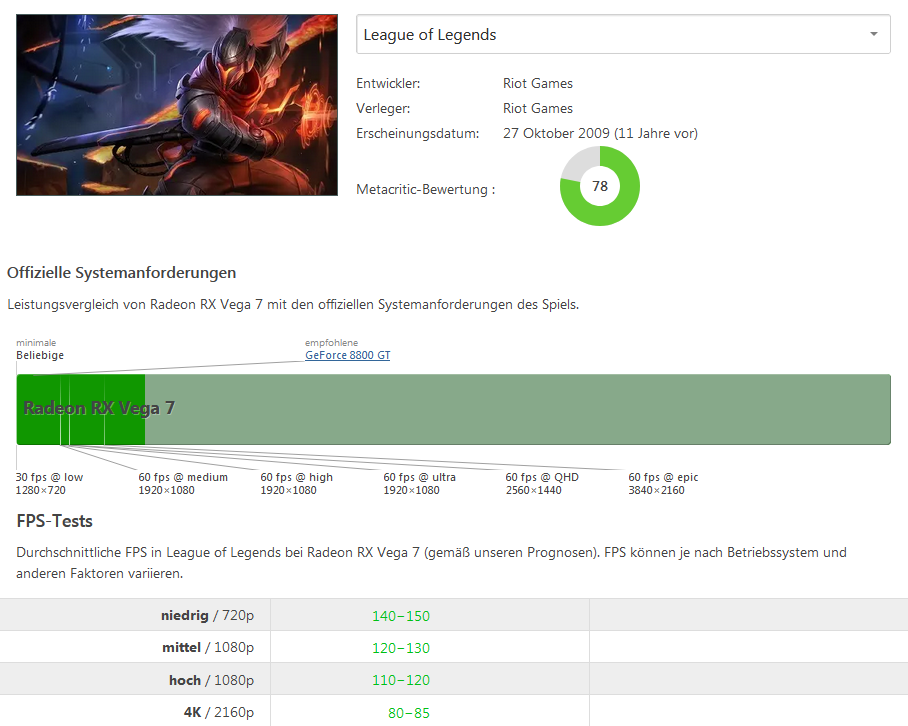
Task: Click the Radeon RX Vega 7 performance bar
Action: (x=453, y=409)
